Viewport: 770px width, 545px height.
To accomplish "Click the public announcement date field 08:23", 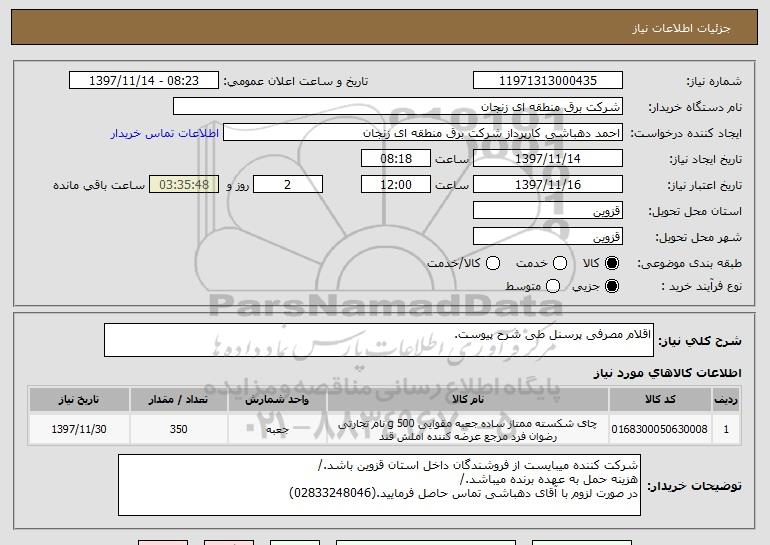I will point(144,80).
